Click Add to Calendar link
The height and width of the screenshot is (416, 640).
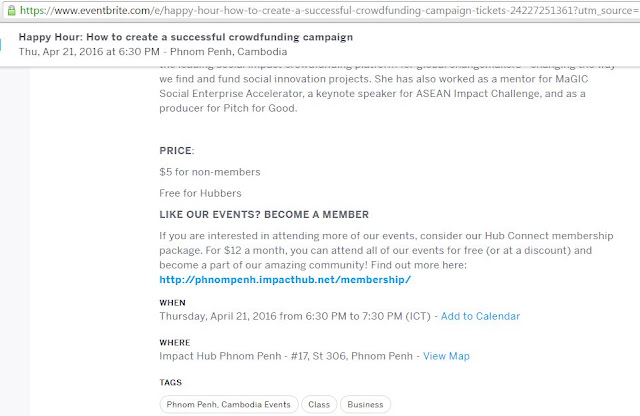pos(480,316)
